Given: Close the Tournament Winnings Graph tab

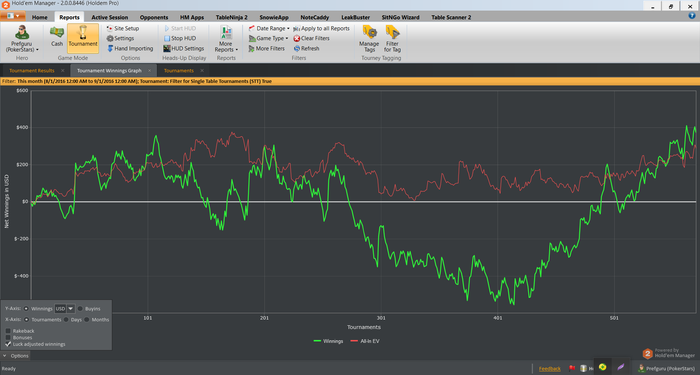Looking at the screenshot, I should click(150, 71).
